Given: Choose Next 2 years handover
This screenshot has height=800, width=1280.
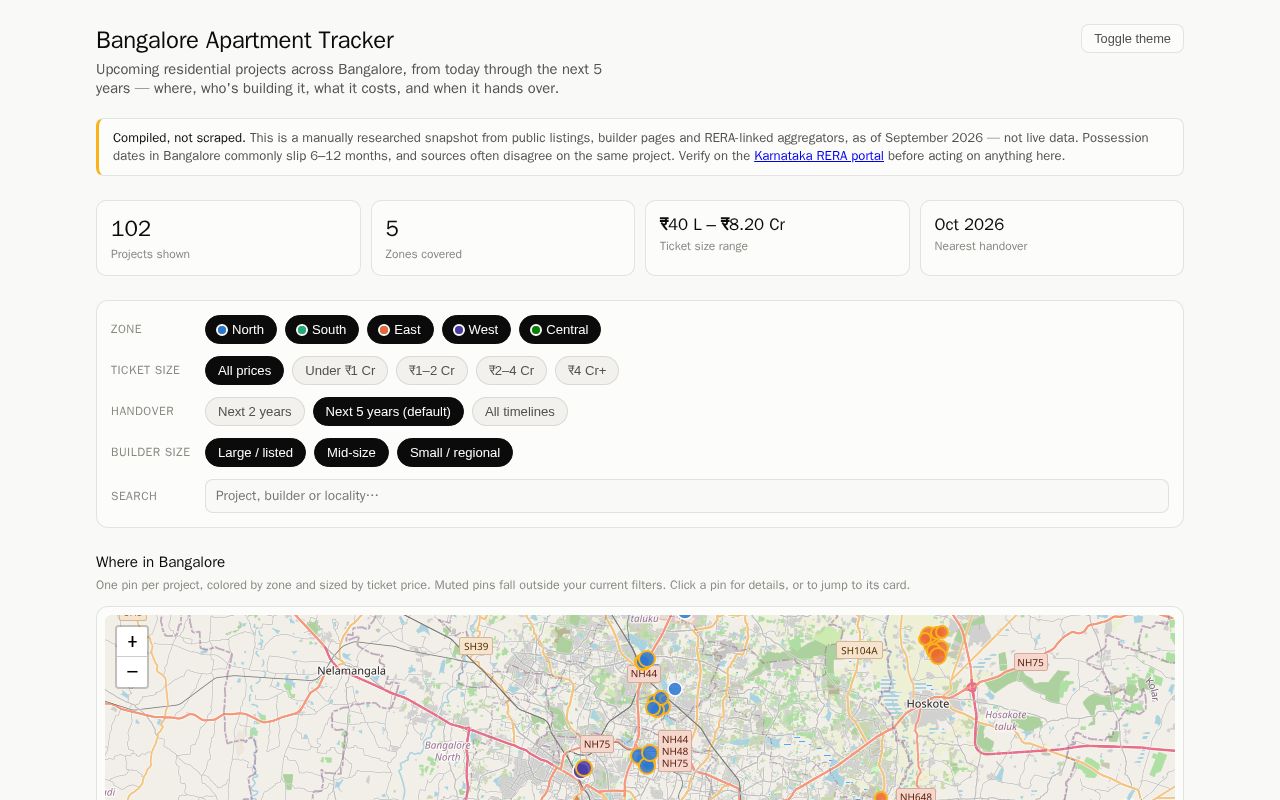Looking at the screenshot, I should click(255, 411).
